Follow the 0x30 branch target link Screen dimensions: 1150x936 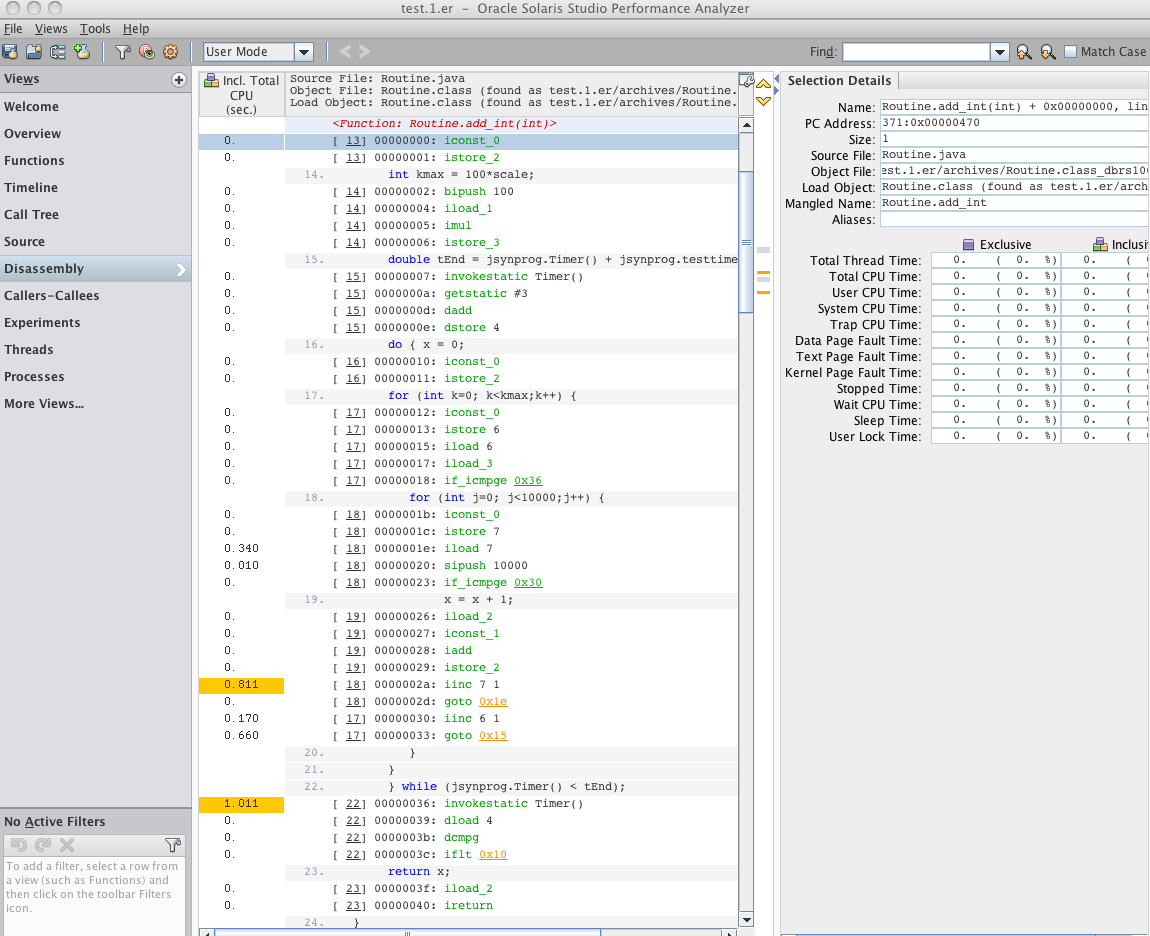pos(528,582)
